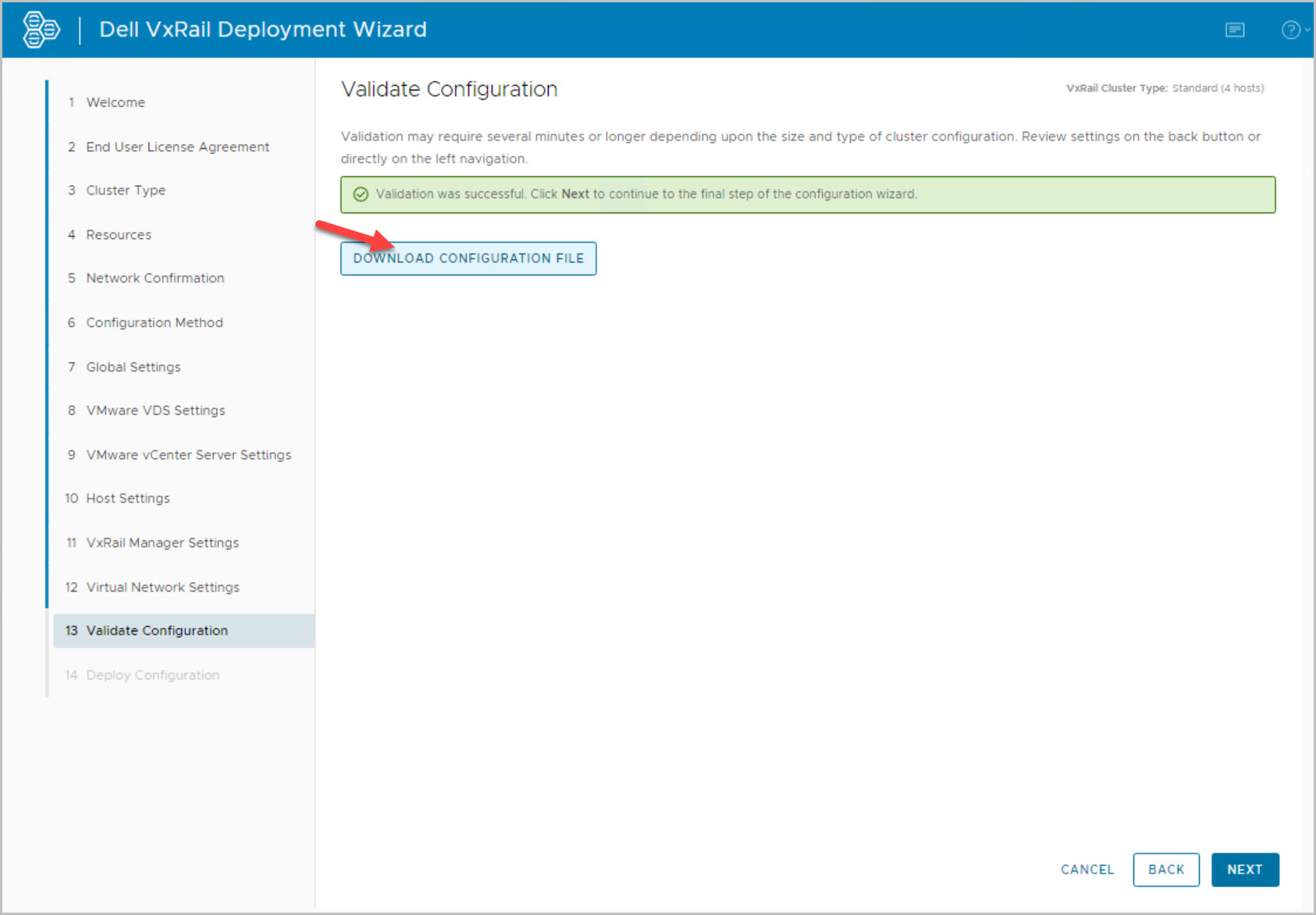1316x915 pixels.
Task: Select Virtual Network Settings step
Action: pos(162,587)
